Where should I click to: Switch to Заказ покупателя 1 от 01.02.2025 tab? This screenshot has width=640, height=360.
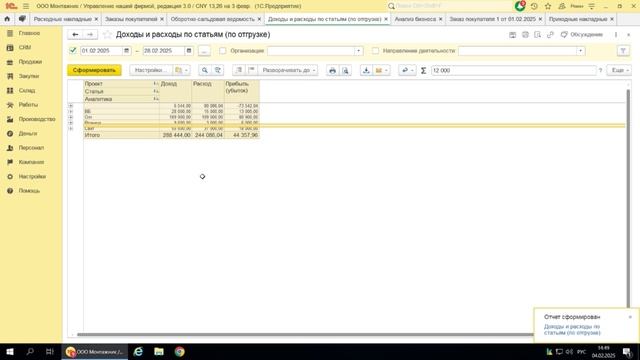pyautogui.click(x=492, y=19)
